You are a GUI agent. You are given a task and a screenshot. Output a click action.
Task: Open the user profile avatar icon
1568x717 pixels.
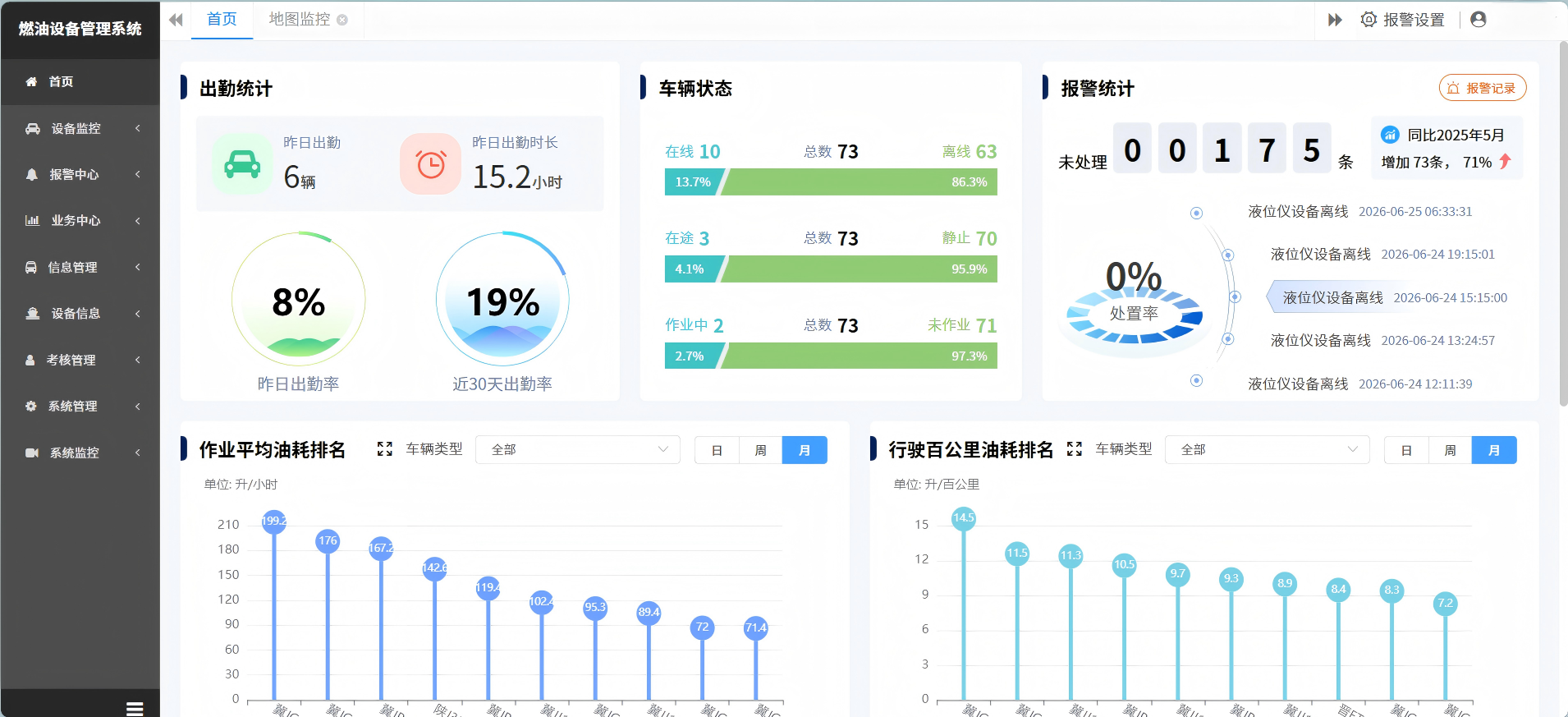click(1479, 19)
